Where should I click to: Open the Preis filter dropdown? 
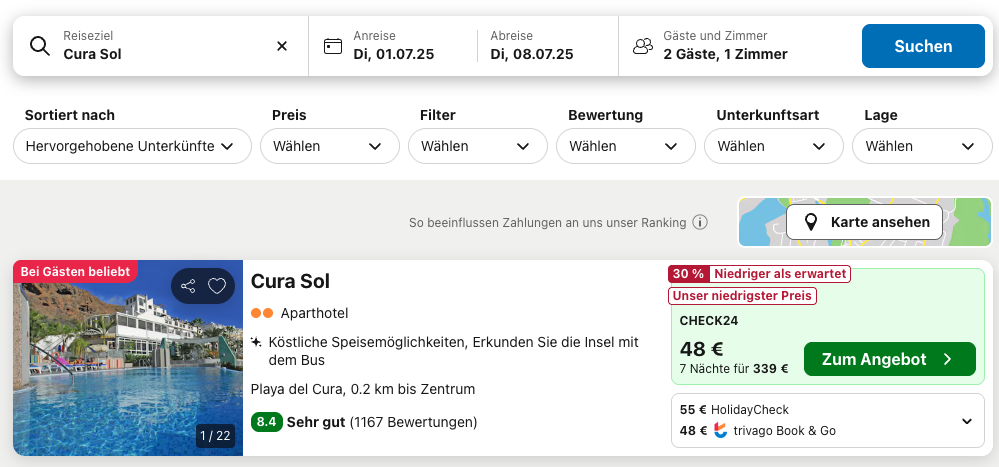click(x=329, y=146)
